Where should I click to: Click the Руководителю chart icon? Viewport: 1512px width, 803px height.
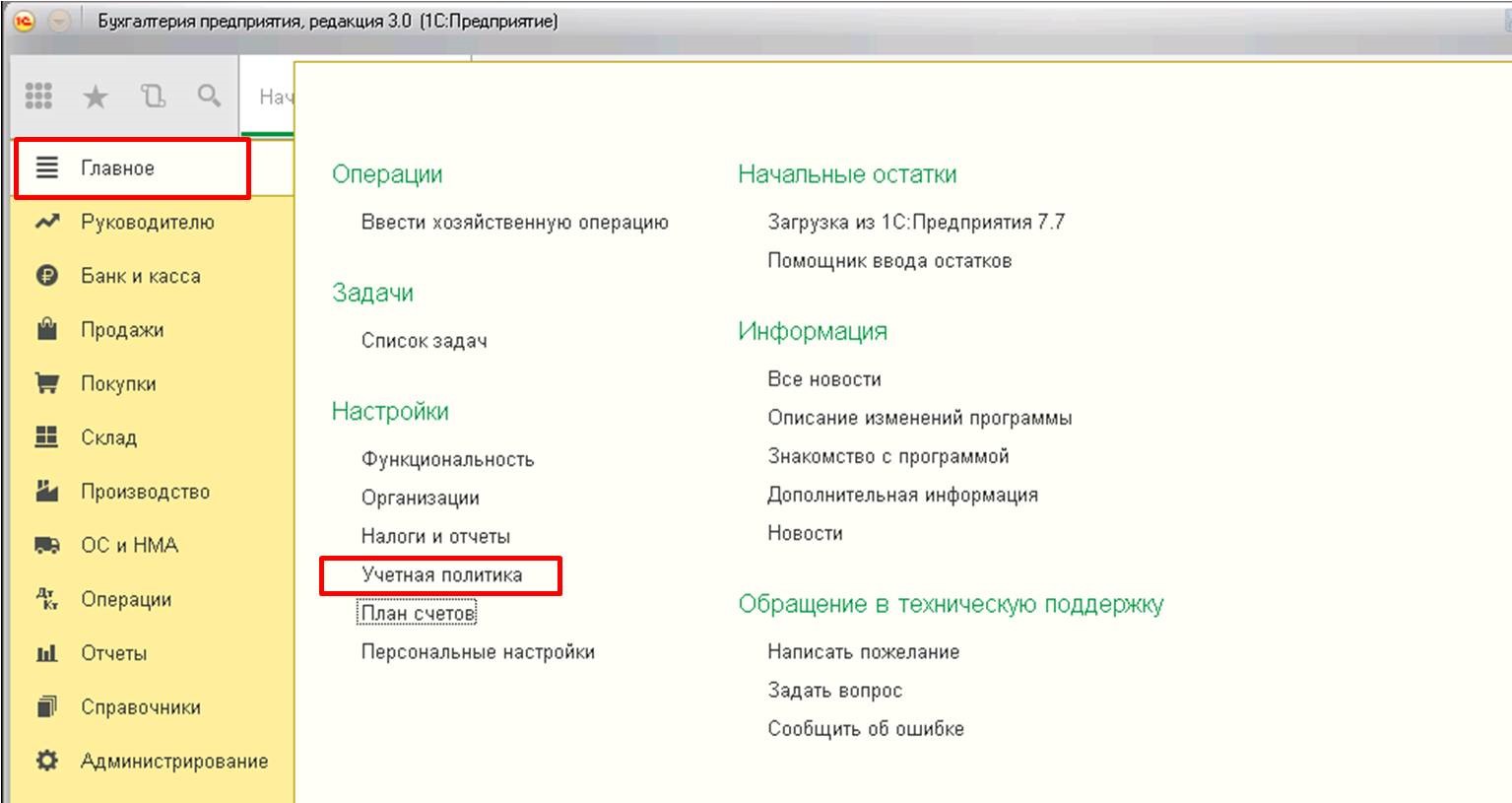(46, 222)
